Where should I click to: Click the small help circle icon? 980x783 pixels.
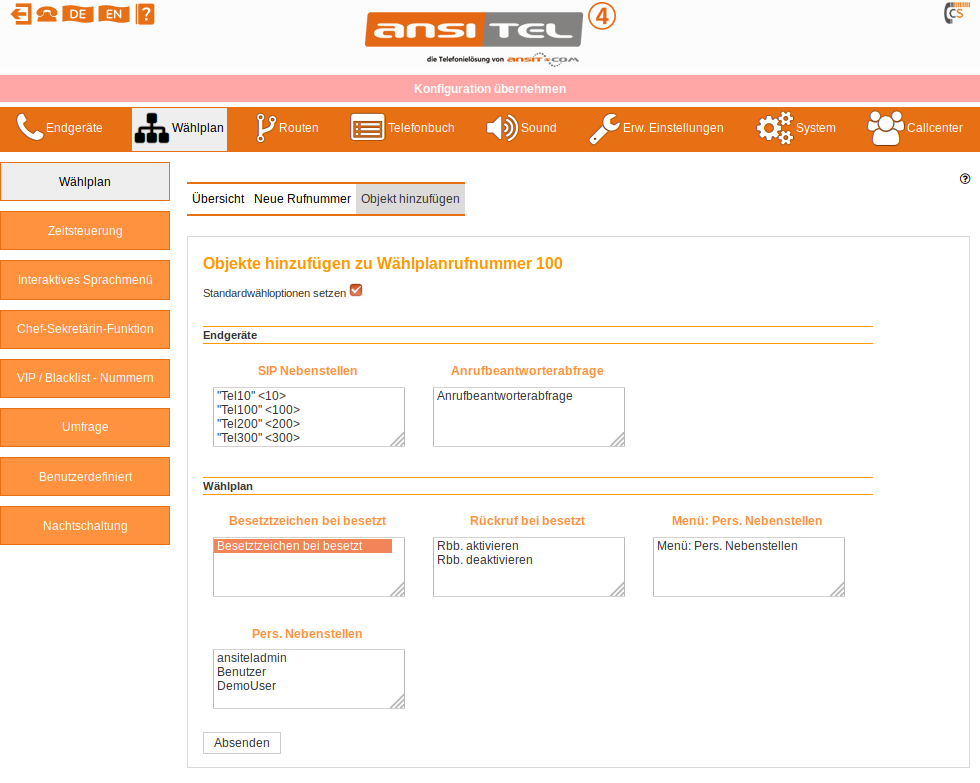click(x=965, y=179)
